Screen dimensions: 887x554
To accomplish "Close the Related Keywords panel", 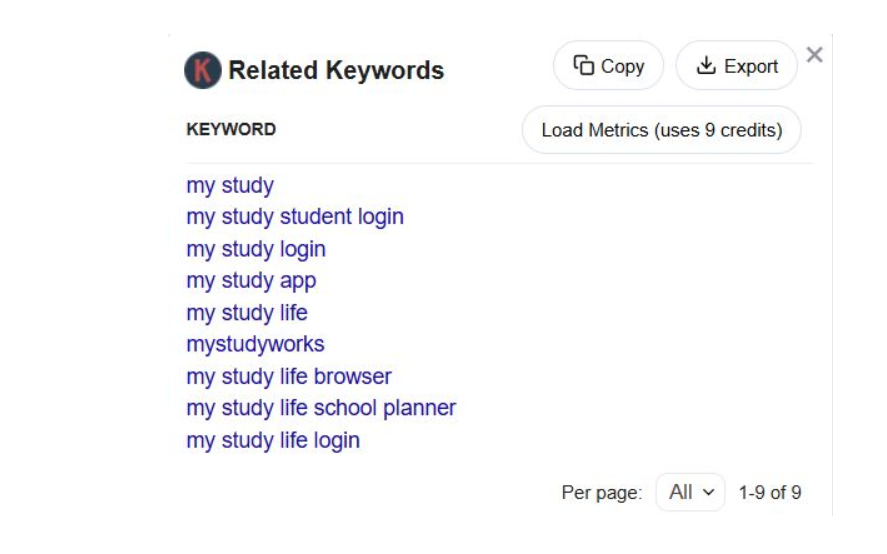I will pyautogui.click(x=815, y=55).
